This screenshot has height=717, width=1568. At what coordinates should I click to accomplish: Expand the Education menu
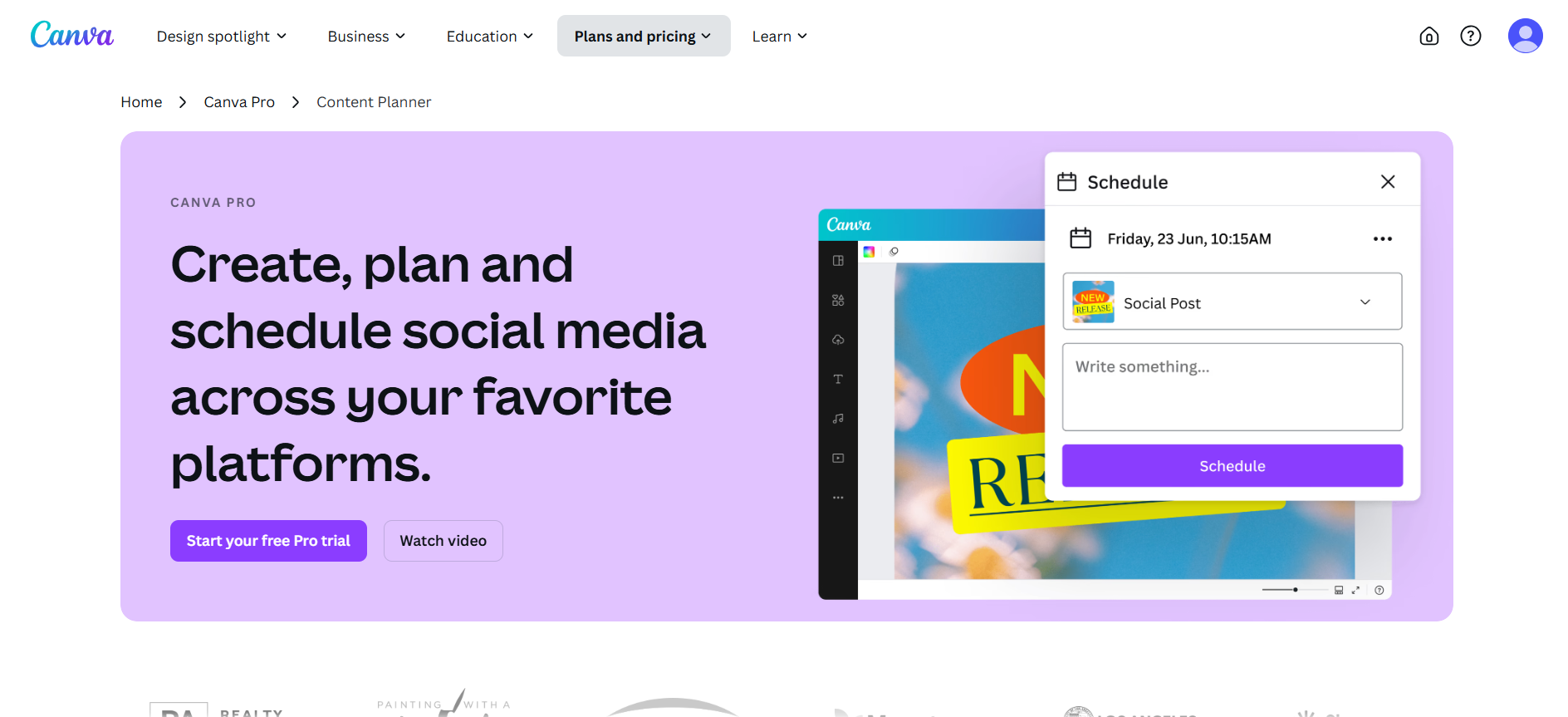click(x=490, y=36)
